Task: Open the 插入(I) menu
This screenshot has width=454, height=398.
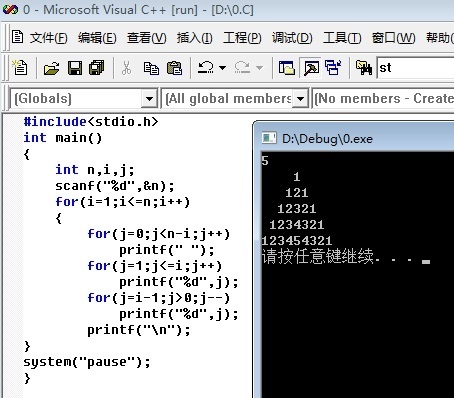Action: 195,38
